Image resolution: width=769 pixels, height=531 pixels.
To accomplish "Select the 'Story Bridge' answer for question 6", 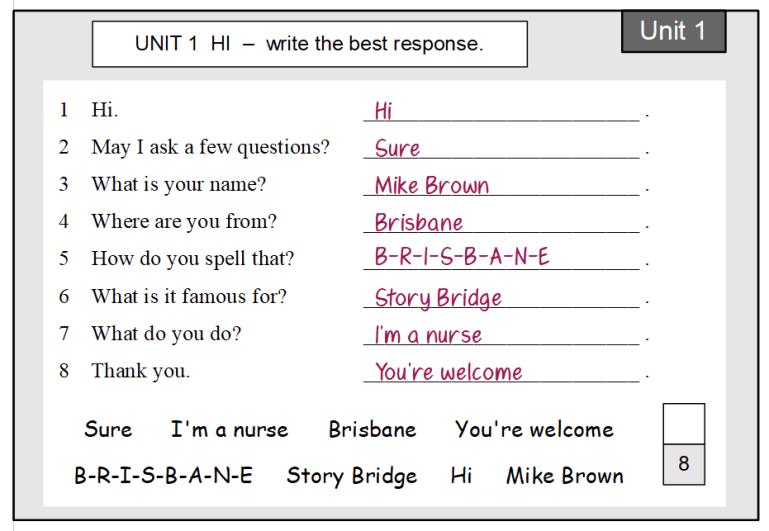I will 438,298.
